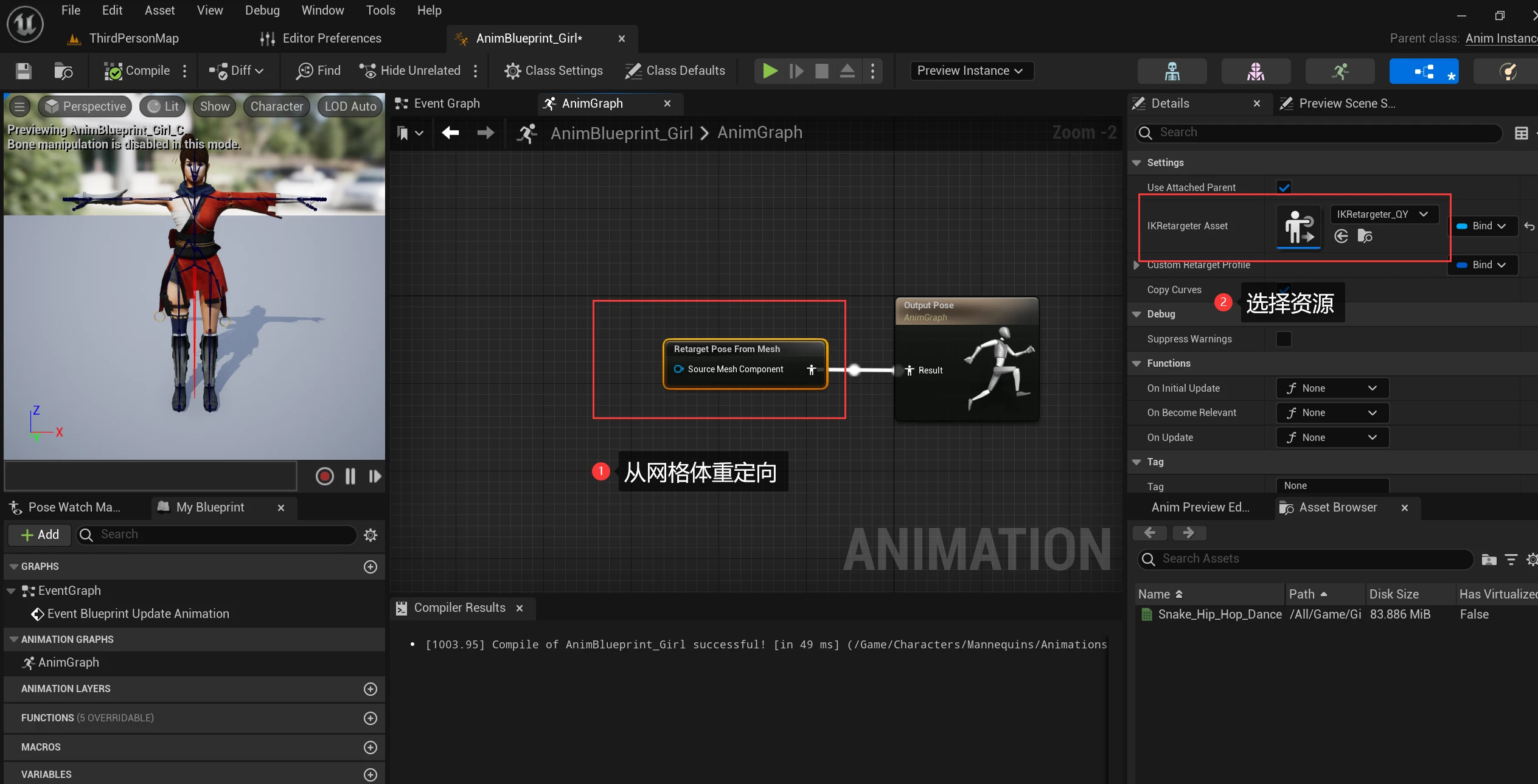
Task: Open the Tools menu
Action: tap(380, 10)
